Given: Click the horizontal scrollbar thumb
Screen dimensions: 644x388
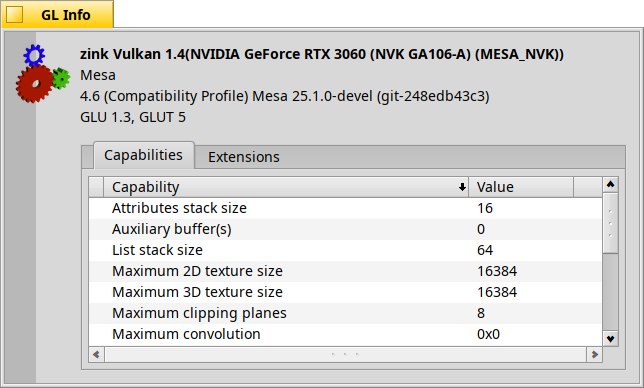Looking at the screenshot, I should tap(345, 354).
